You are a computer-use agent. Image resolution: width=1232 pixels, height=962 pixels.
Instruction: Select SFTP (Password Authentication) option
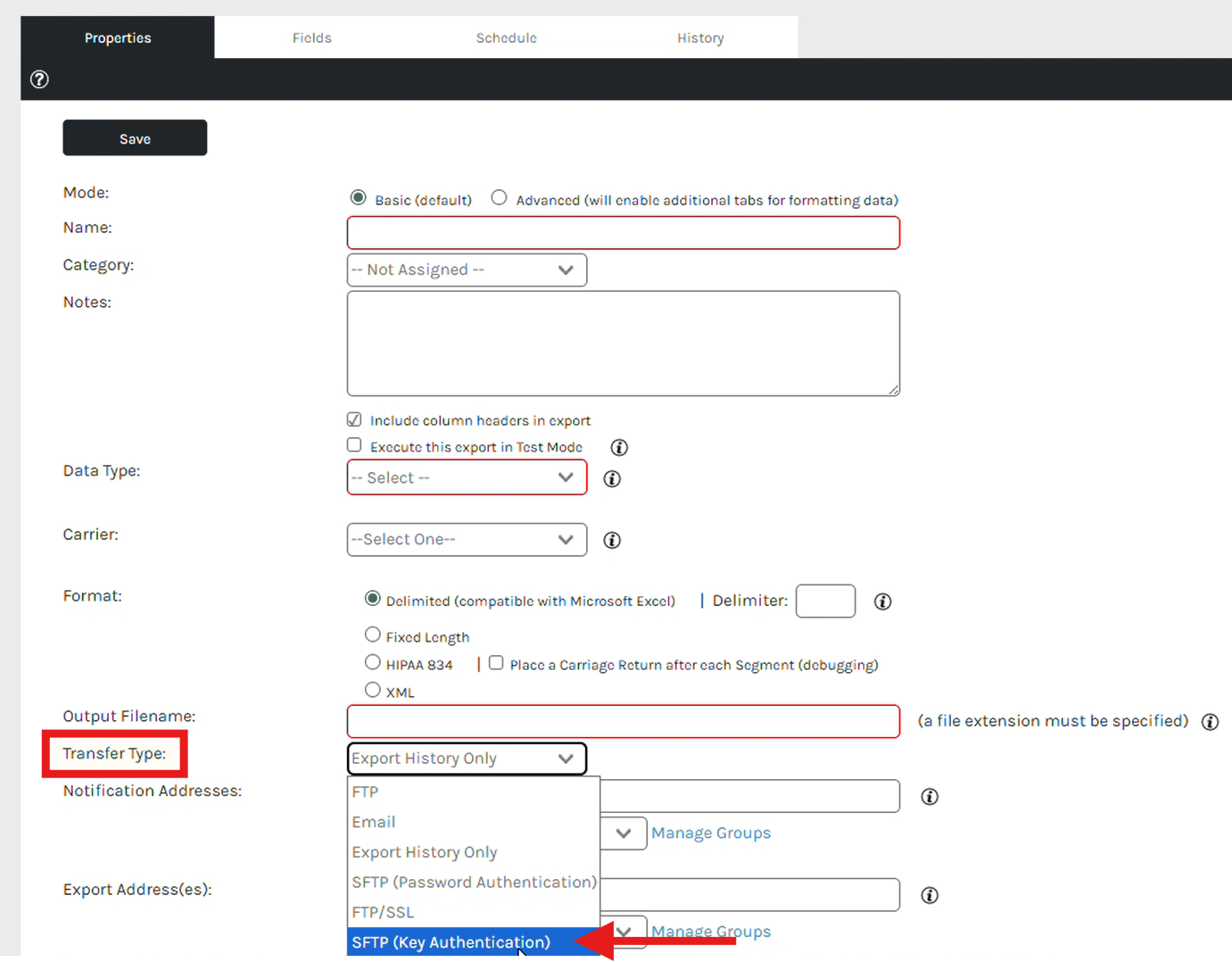click(x=474, y=883)
